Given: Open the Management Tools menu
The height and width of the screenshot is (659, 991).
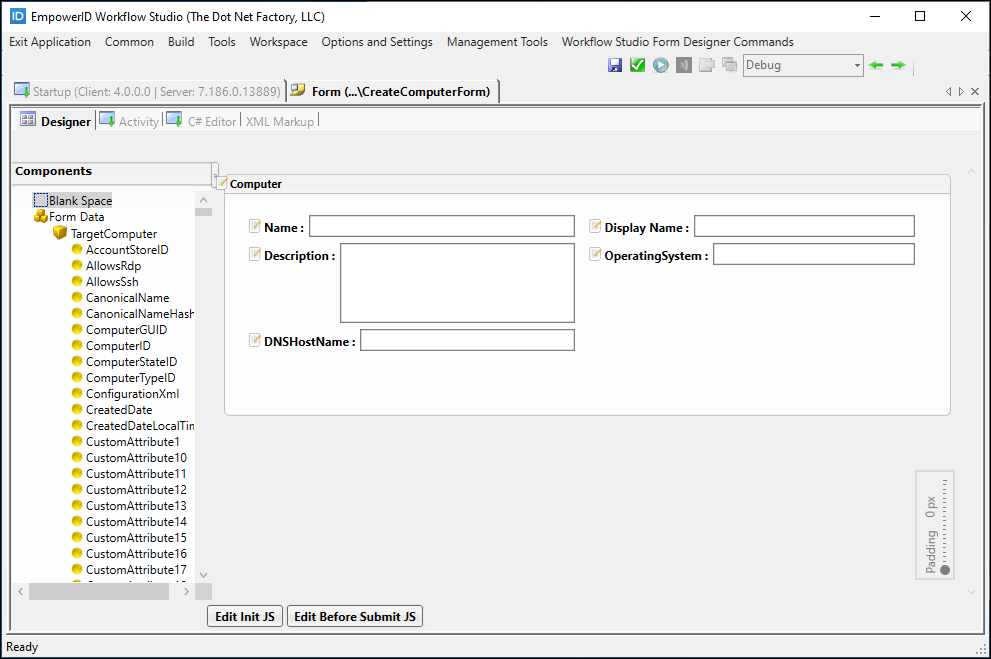Looking at the screenshot, I should (x=497, y=42).
